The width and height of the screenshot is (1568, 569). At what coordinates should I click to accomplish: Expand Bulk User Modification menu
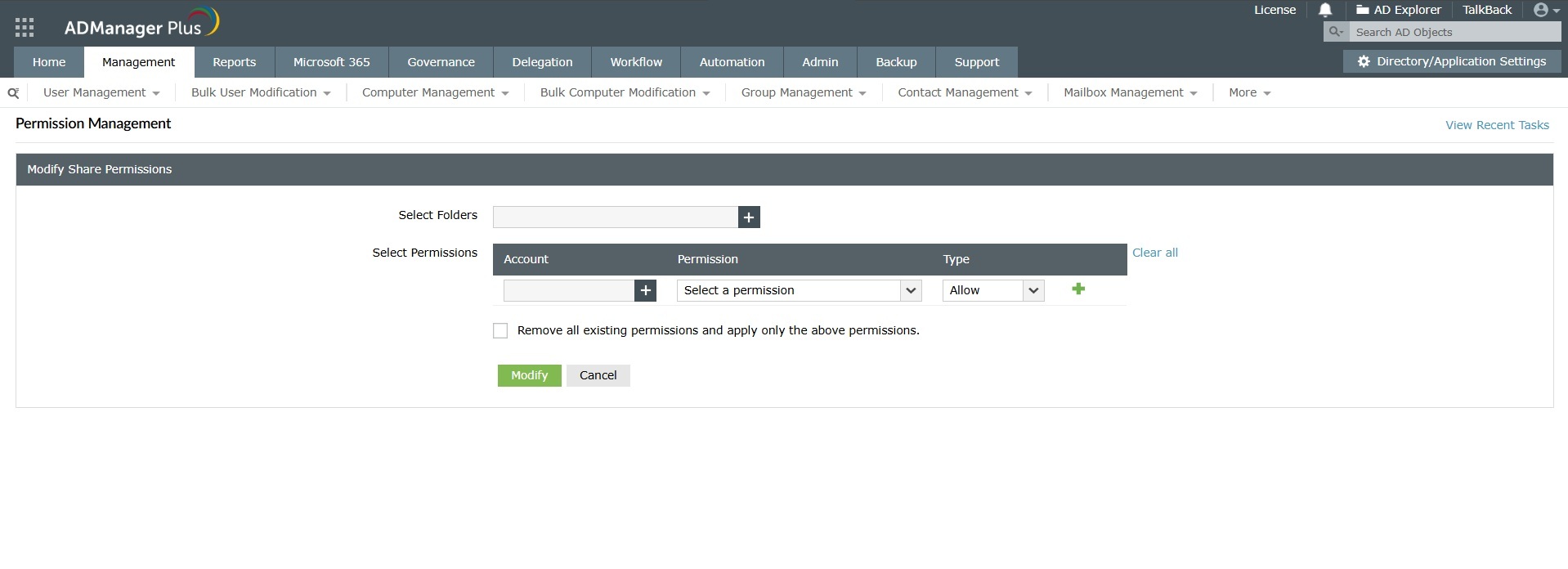pos(261,92)
